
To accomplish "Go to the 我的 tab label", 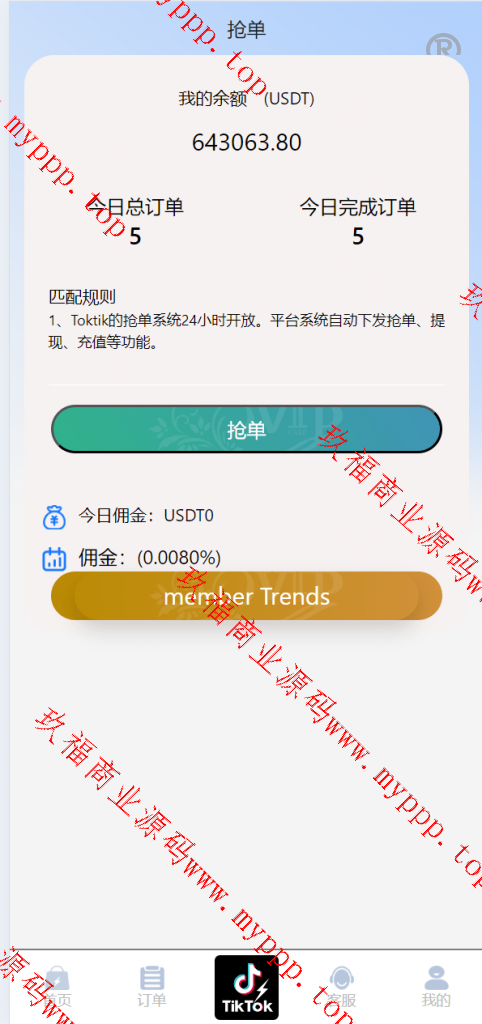I will click(x=436, y=1000).
